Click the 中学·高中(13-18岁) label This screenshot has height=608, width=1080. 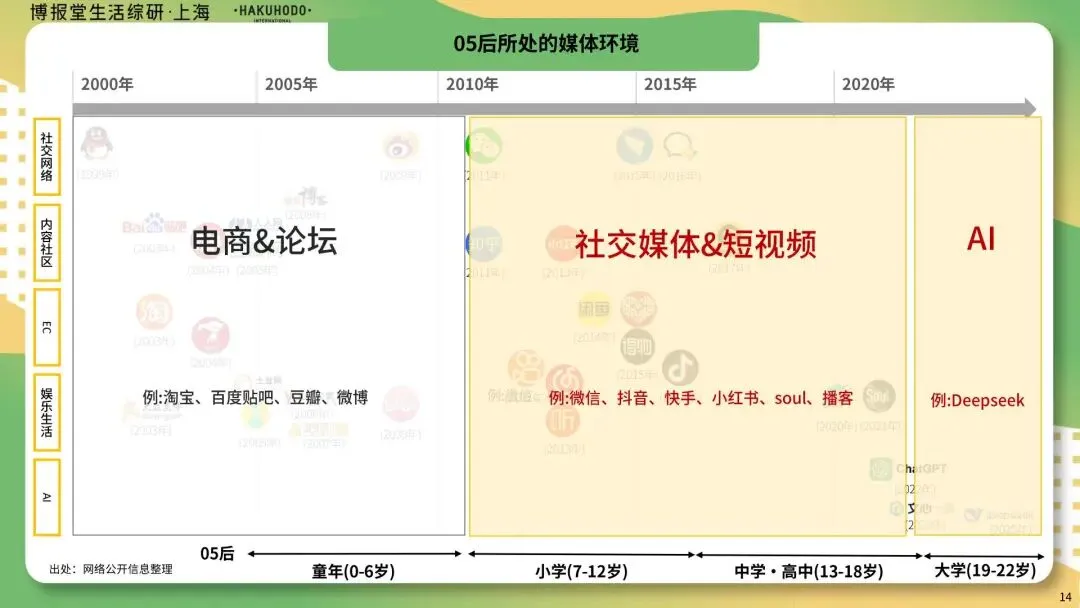[809, 572]
